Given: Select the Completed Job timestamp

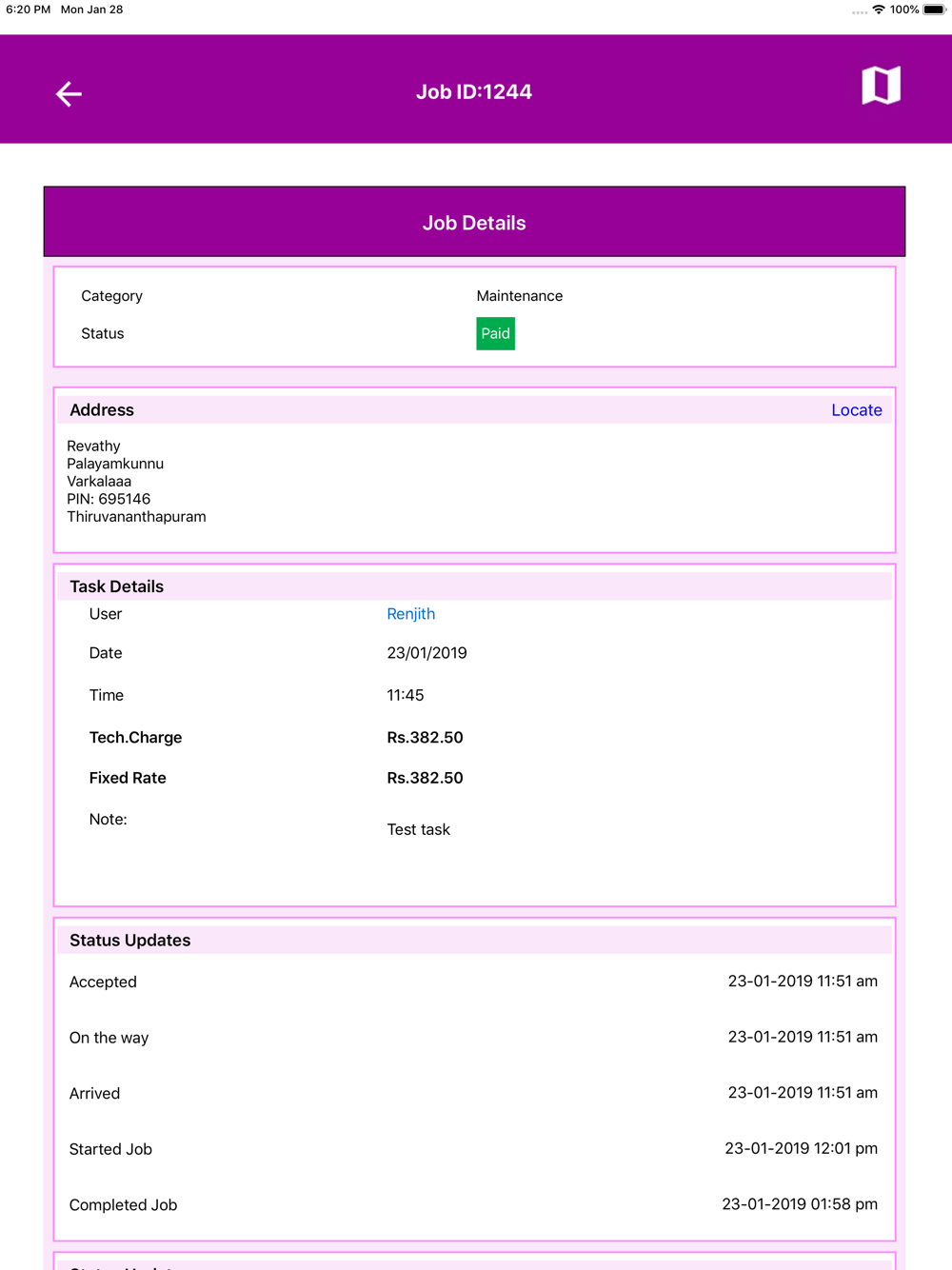Looking at the screenshot, I should pos(799,1204).
